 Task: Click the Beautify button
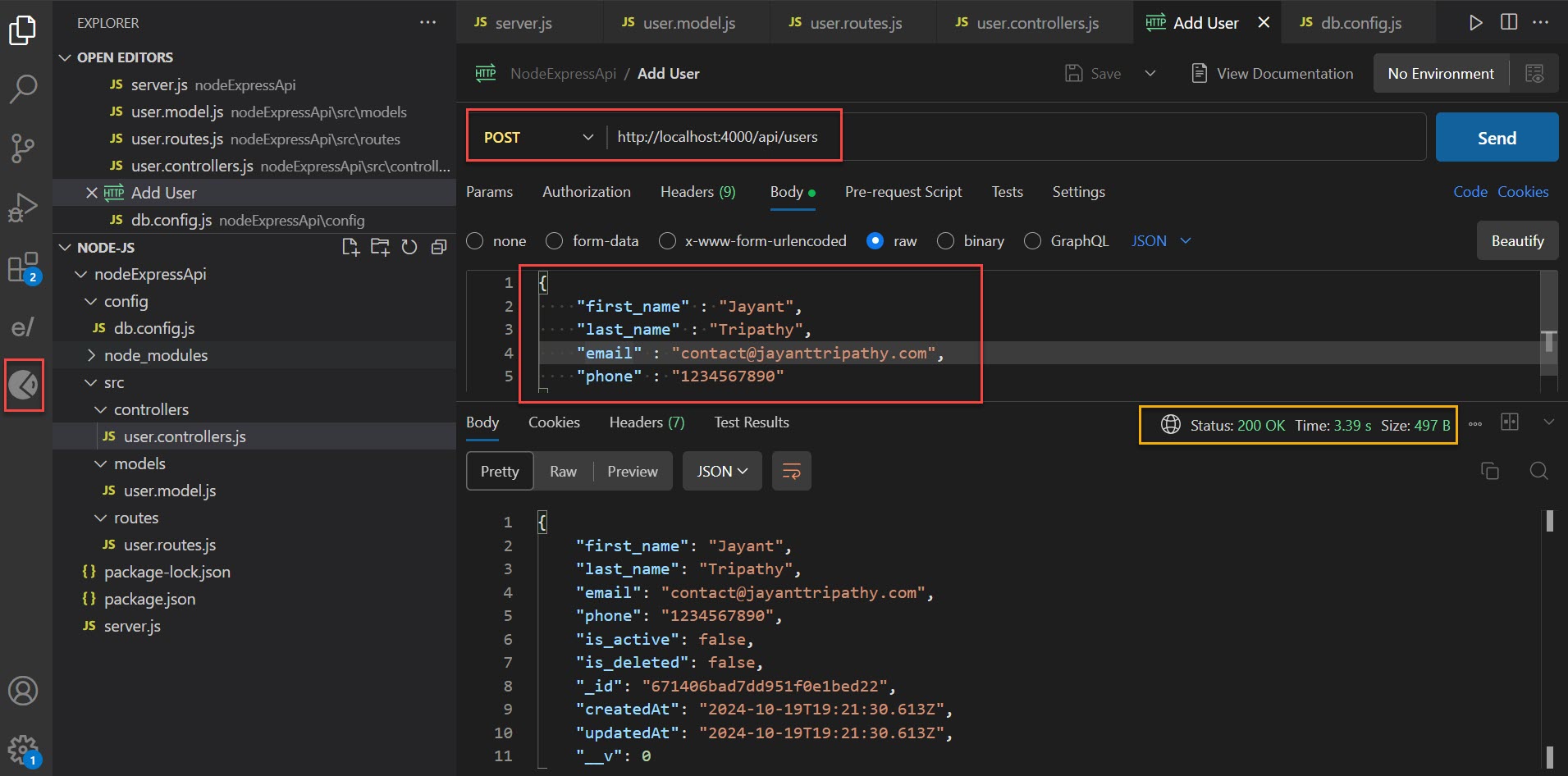(x=1516, y=241)
